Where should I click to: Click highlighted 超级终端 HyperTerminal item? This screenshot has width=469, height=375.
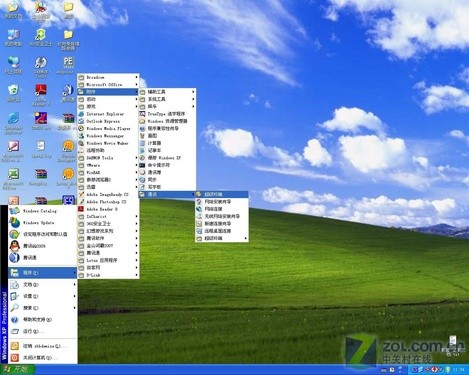coord(222,194)
